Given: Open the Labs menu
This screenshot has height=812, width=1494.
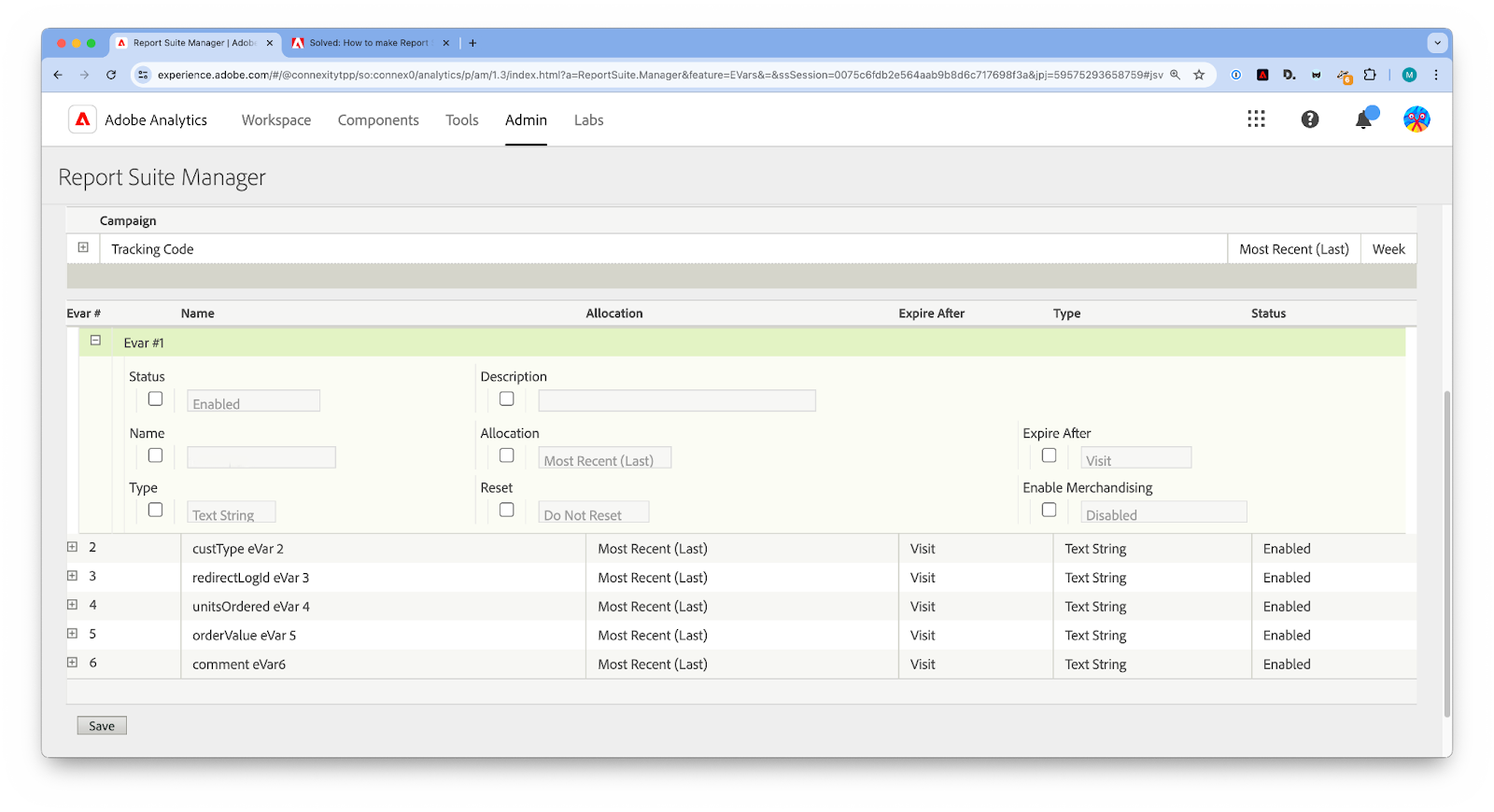Looking at the screenshot, I should point(589,119).
